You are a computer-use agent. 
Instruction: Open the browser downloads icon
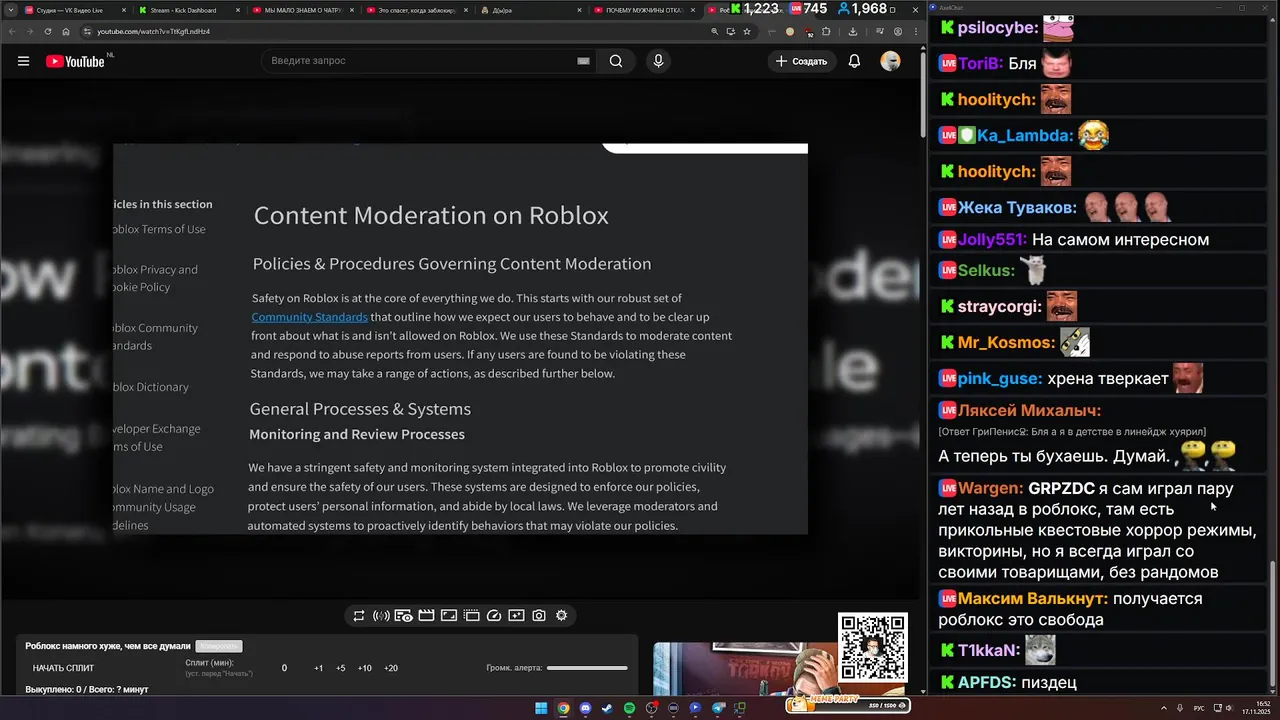tap(853, 31)
